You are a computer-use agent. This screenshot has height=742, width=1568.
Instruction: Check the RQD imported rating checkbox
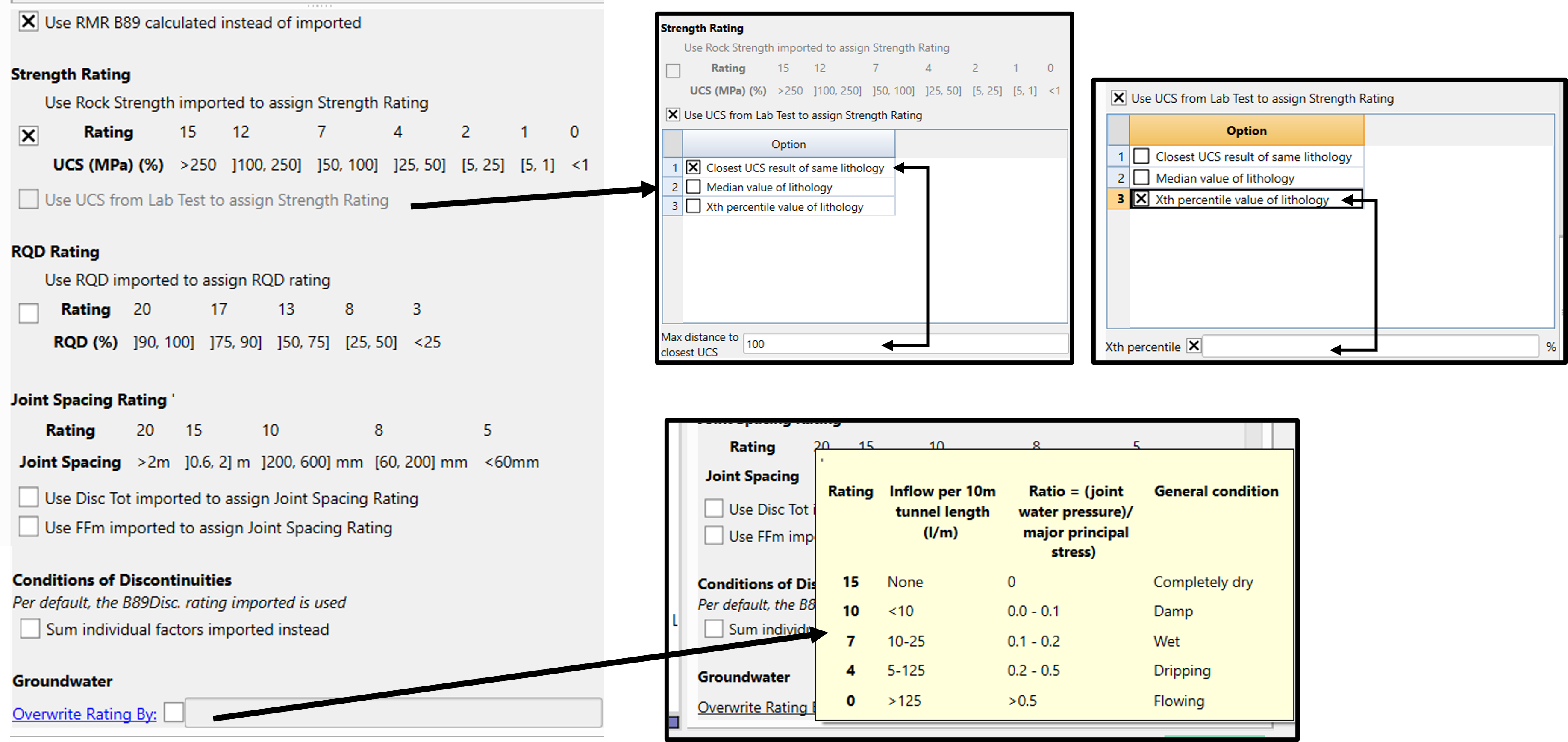pos(29,313)
